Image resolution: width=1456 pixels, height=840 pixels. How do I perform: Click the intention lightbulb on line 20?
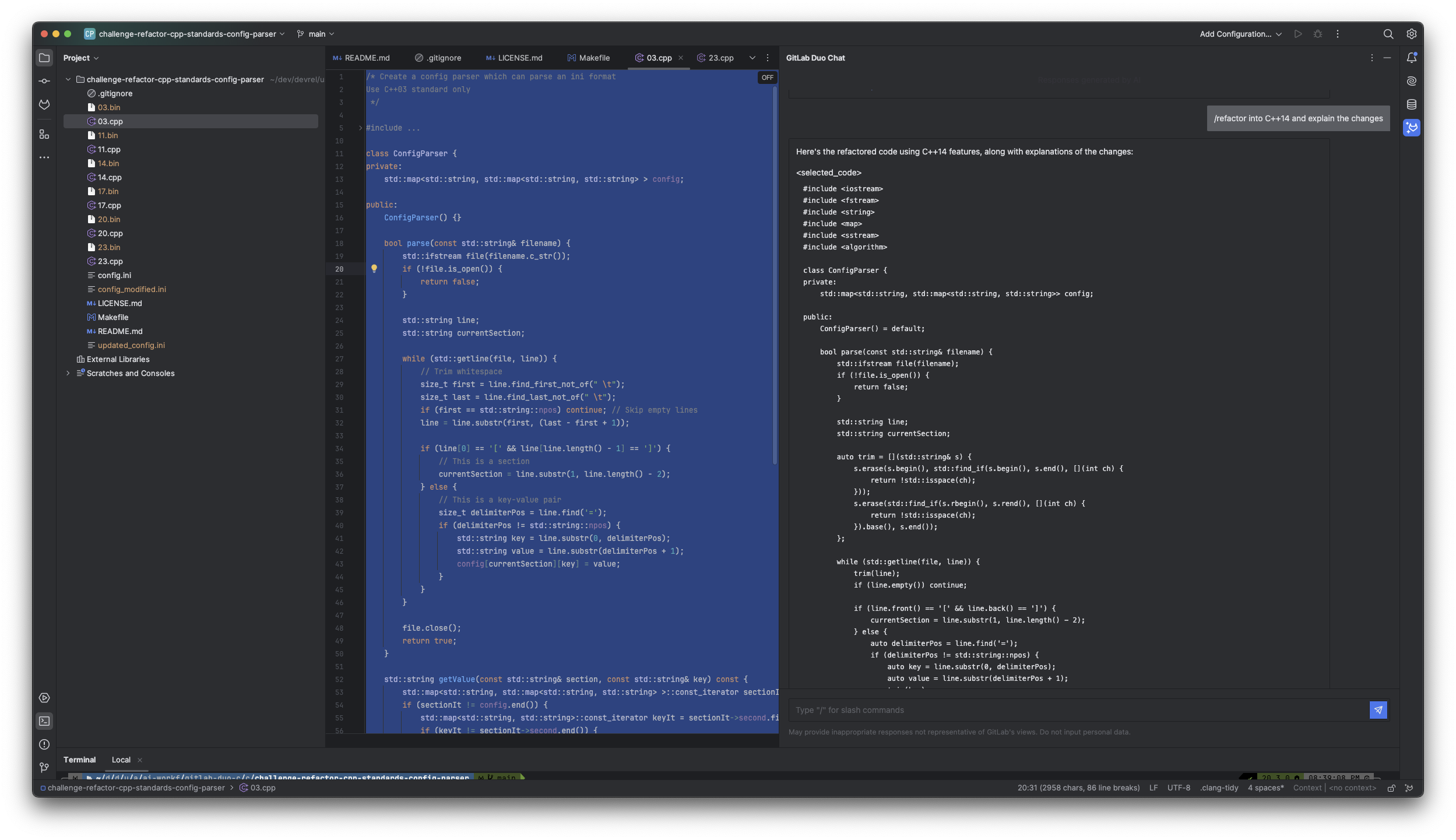click(374, 269)
